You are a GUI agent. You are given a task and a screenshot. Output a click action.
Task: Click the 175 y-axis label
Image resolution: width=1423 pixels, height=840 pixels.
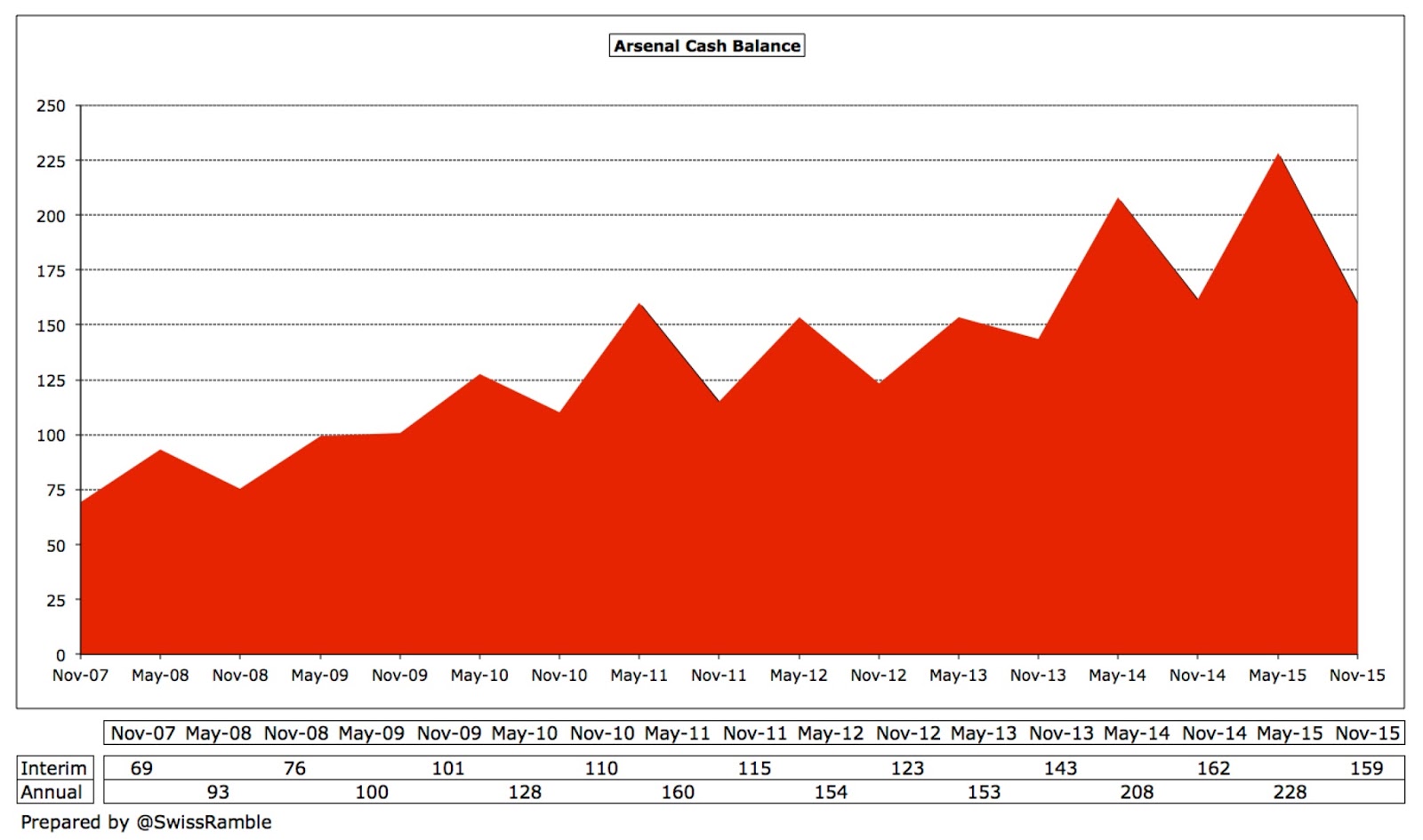[51, 271]
